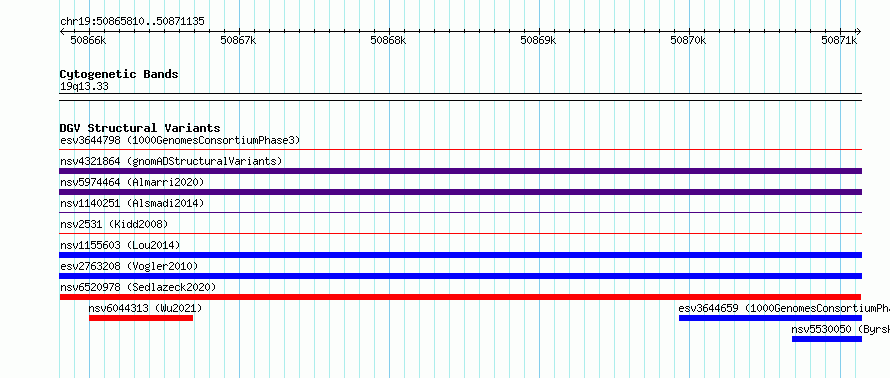Click the black cytogenetic band 19q13.33 line

click(461, 97)
